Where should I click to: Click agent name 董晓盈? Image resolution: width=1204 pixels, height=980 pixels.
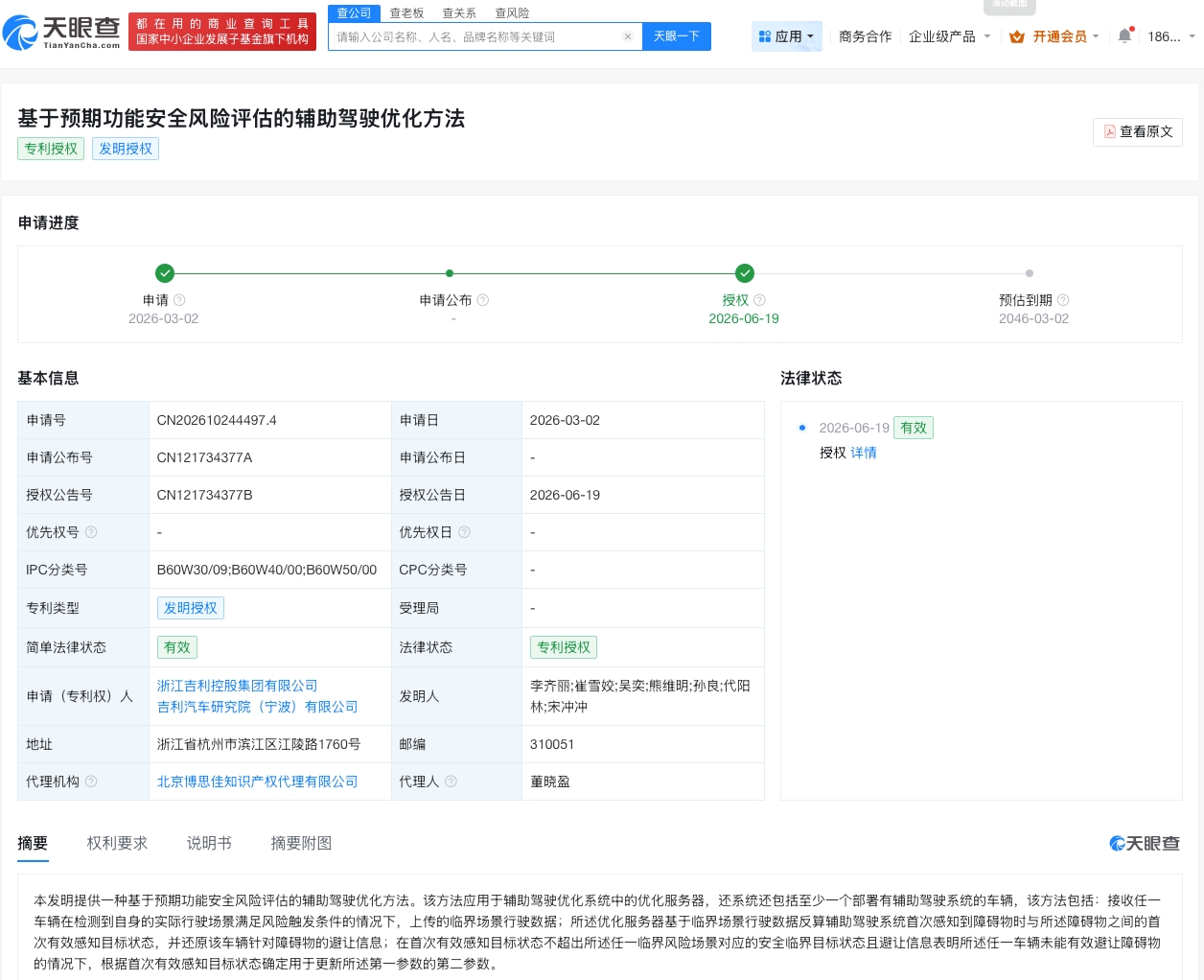click(x=550, y=782)
